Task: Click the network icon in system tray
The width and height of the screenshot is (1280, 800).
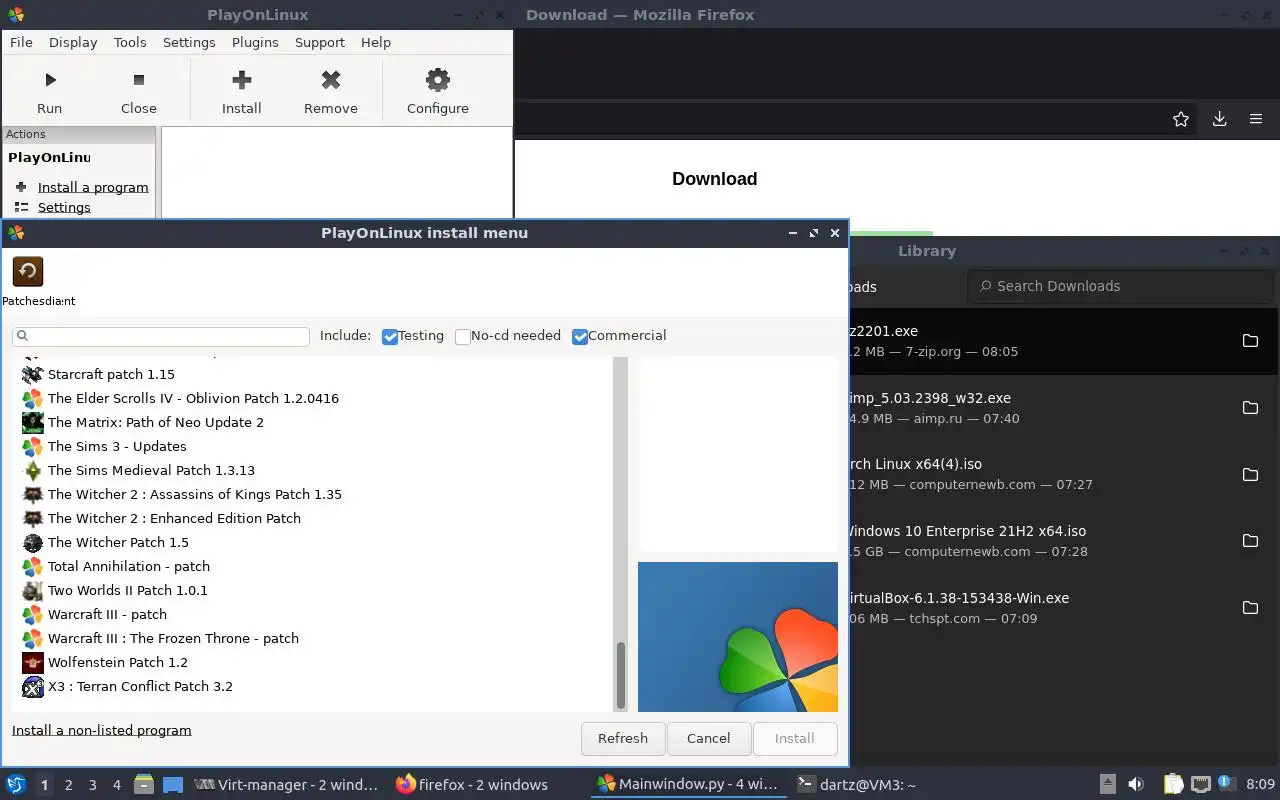Action: 1200,785
